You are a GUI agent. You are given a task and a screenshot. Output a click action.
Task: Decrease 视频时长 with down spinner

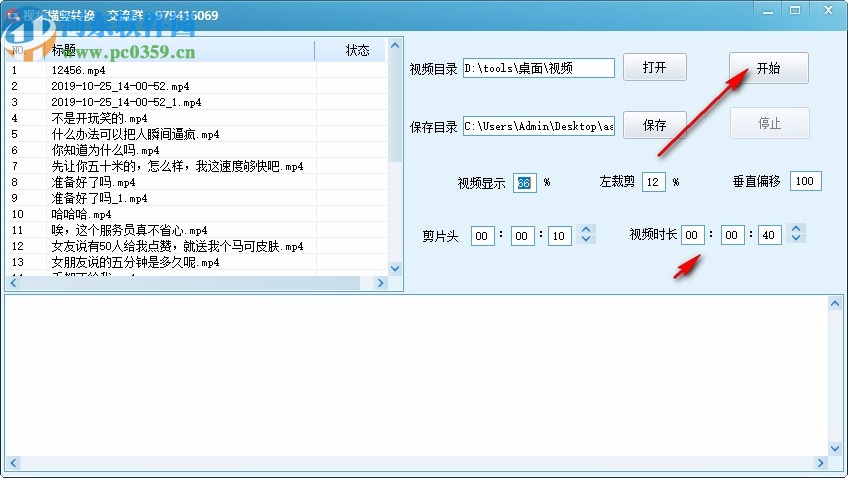(796, 238)
